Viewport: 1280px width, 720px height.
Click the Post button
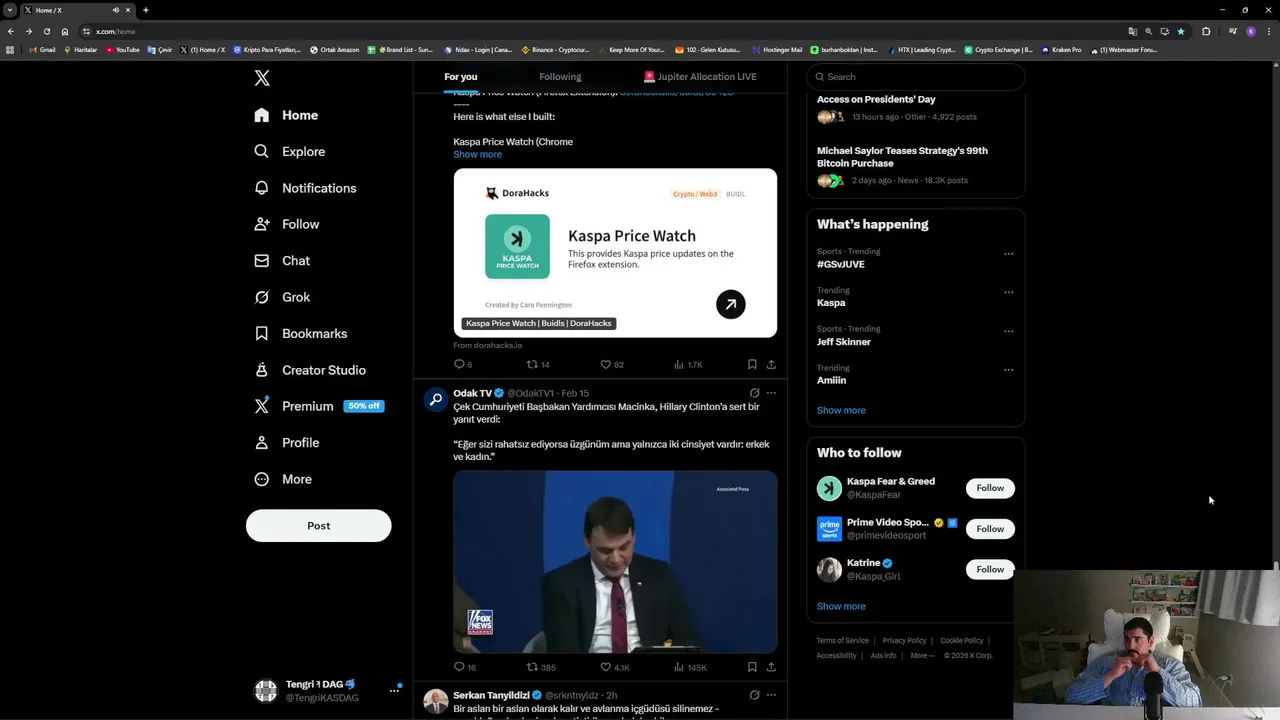point(318,526)
